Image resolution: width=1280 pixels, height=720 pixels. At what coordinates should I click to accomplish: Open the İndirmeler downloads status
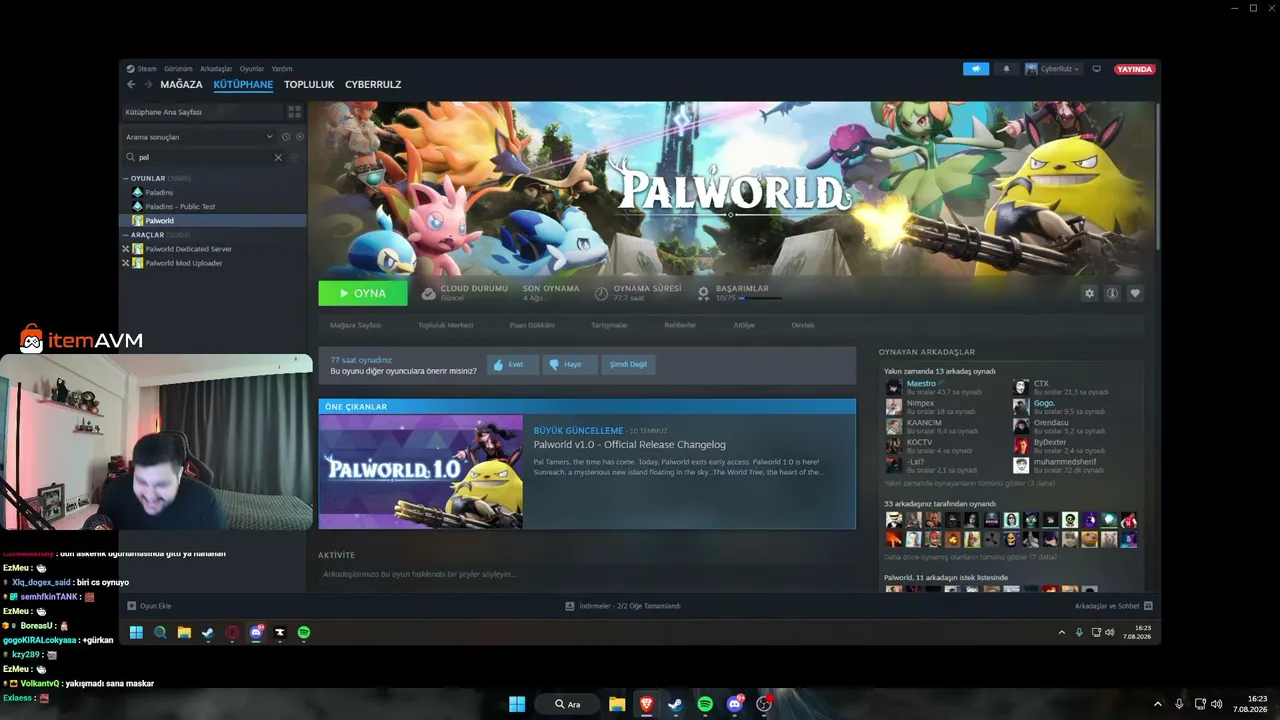click(x=623, y=606)
